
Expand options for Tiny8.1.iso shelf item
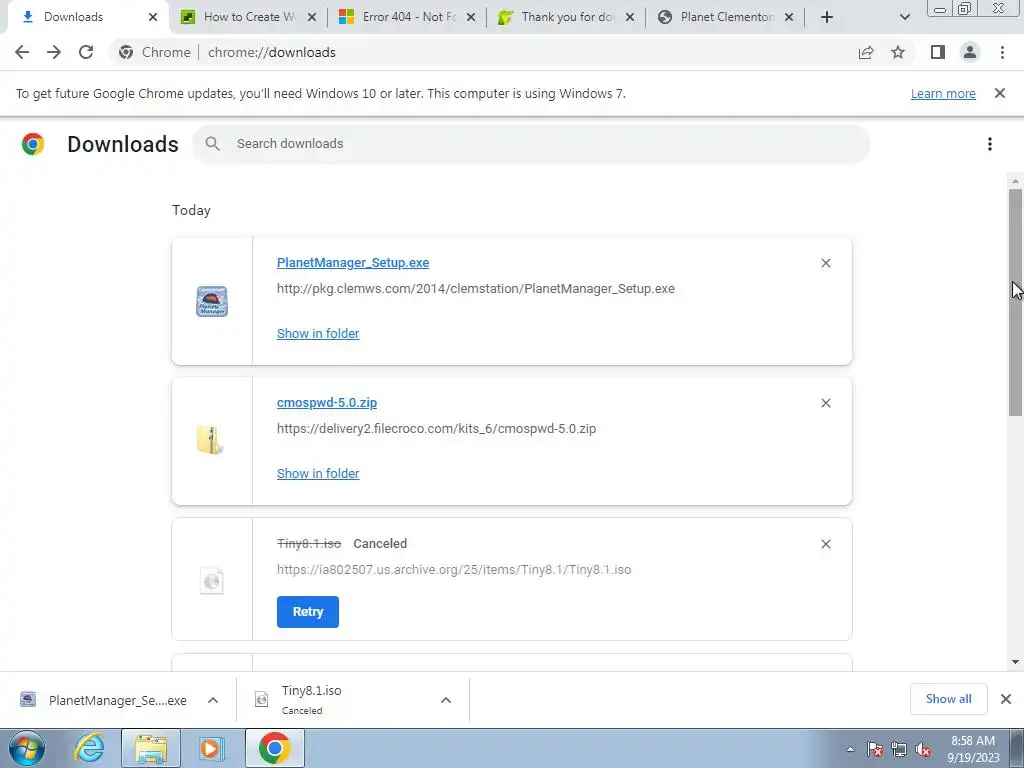[x=446, y=700]
